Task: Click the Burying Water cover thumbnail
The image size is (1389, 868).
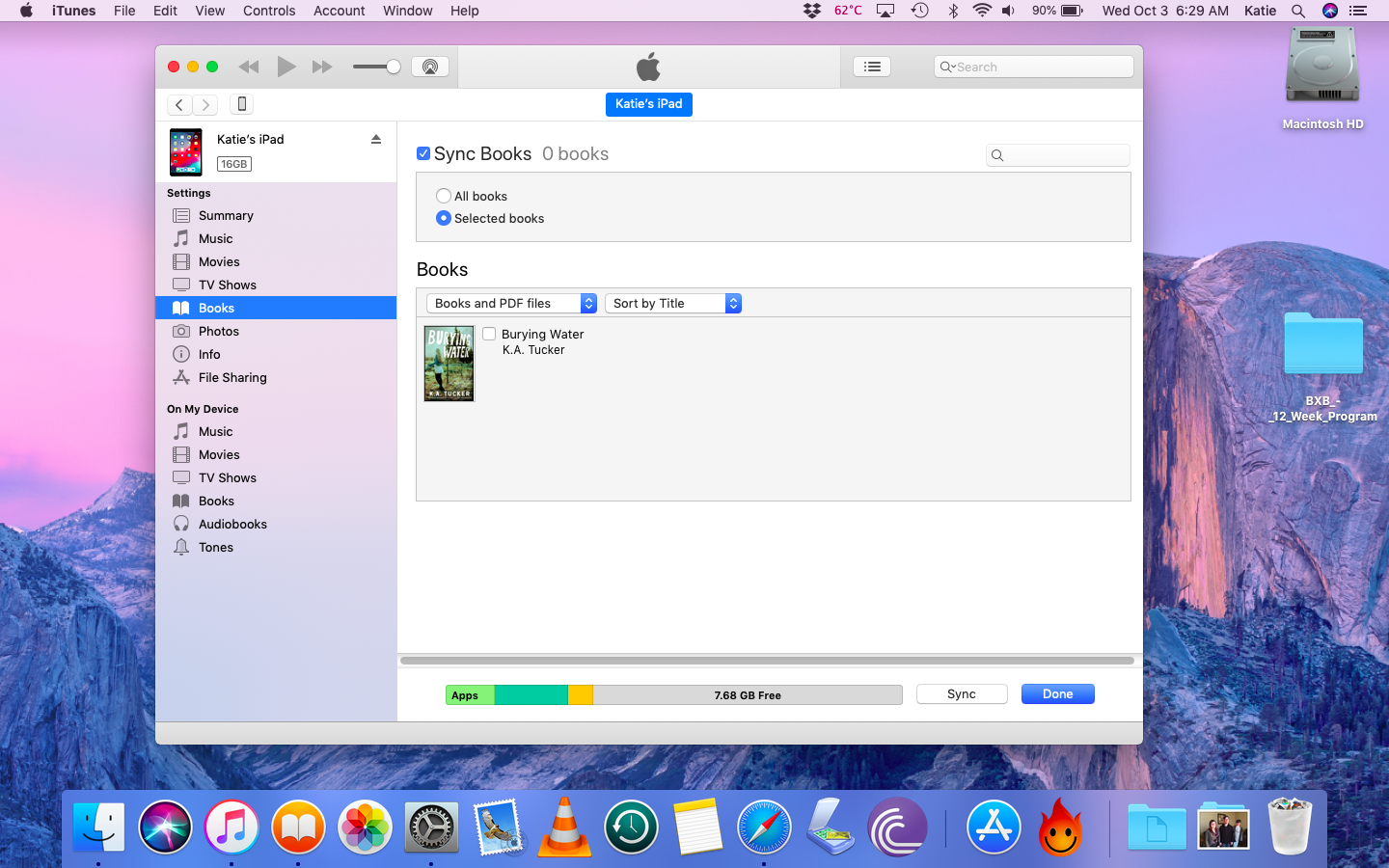Action: (x=449, y=364)
